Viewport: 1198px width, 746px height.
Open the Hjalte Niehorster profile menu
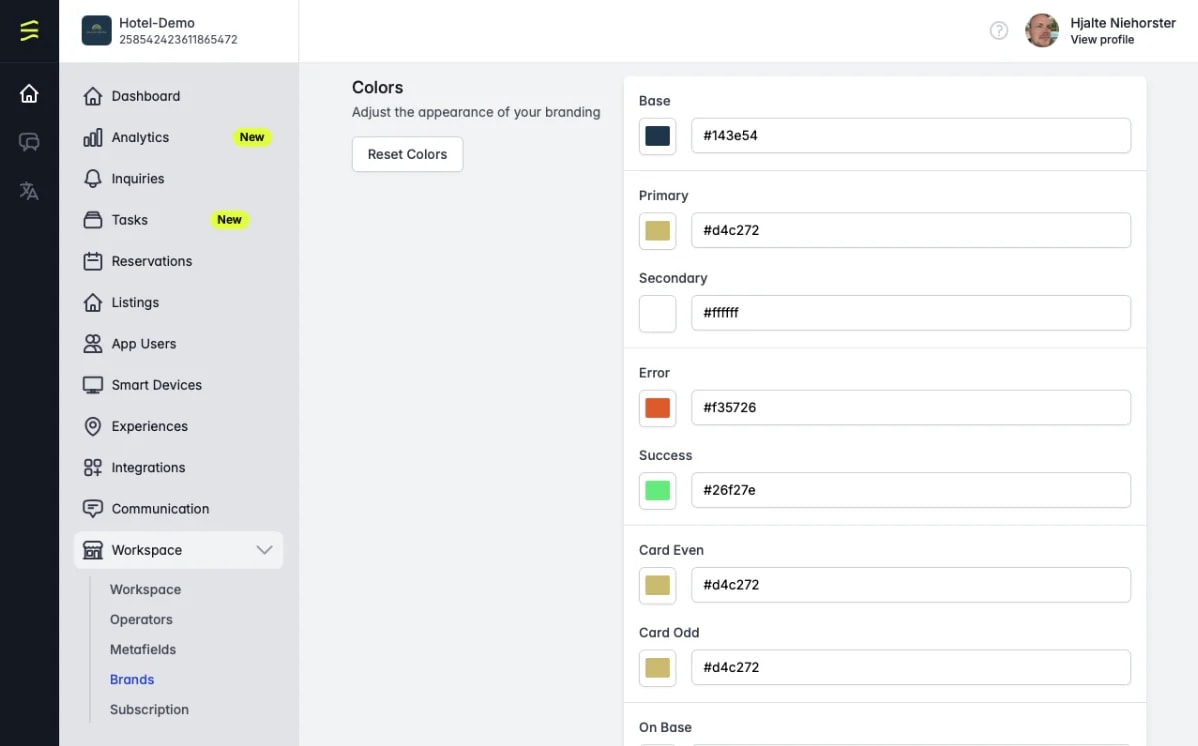(x=1100, y=31)
